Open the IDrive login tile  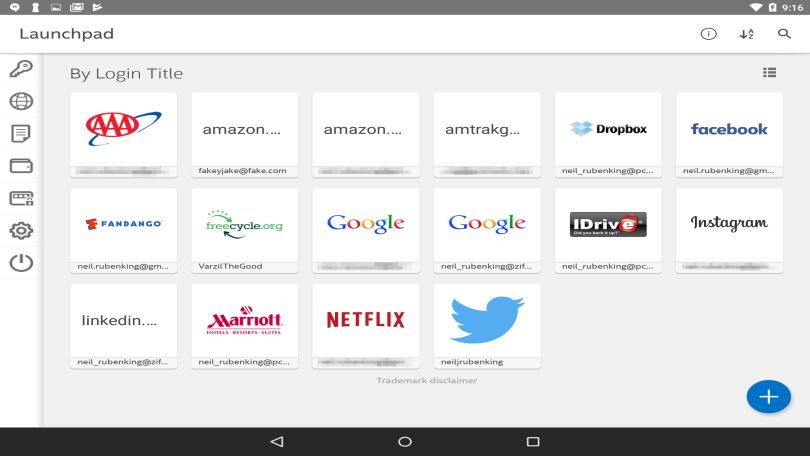608,230
